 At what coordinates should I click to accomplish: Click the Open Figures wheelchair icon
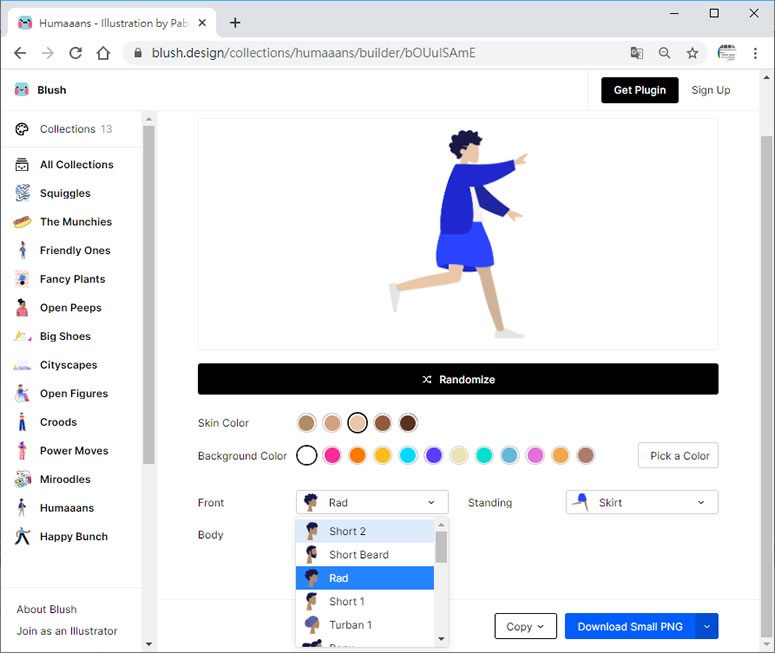tap(22, 393)
